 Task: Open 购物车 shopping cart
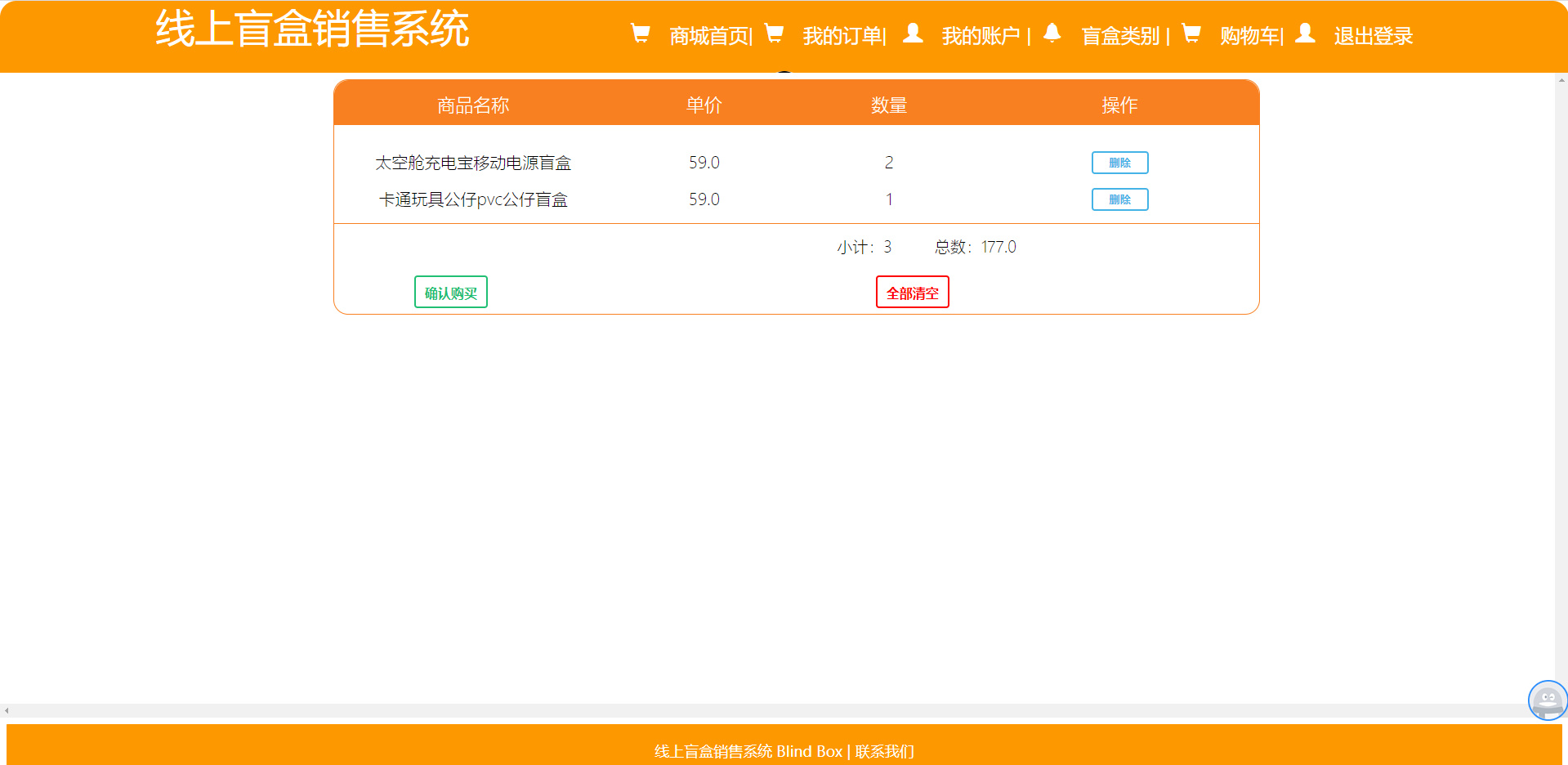coord(1250,36)
